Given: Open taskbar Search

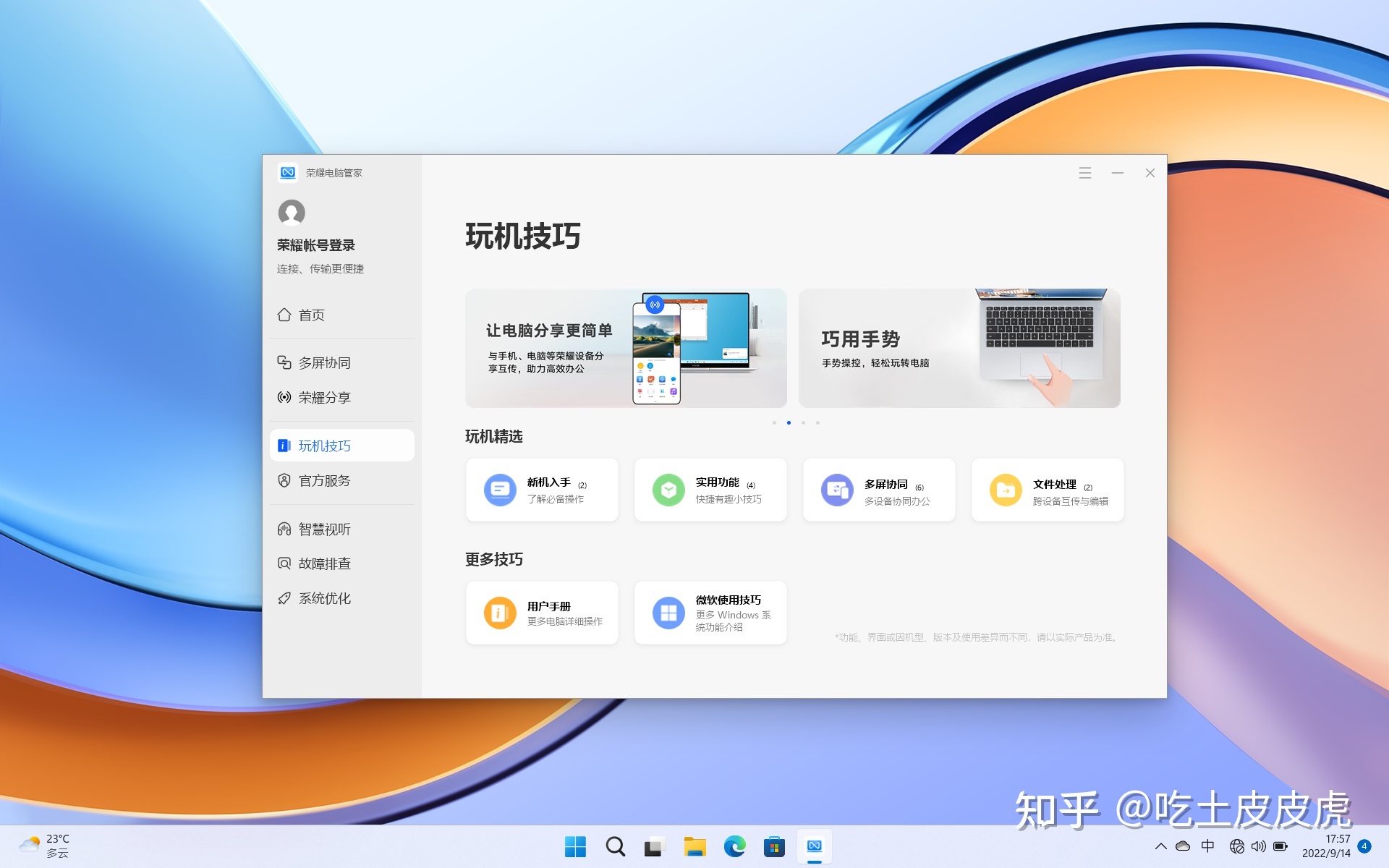Looking at the screenshot, I should point(616,846).
